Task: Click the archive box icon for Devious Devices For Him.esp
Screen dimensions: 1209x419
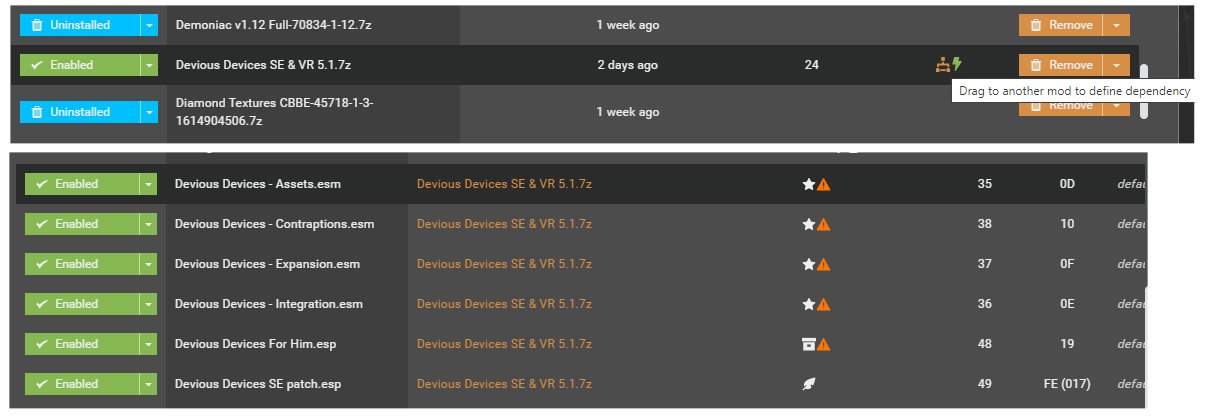Action: pyautogui.click(x=809, y=344)
